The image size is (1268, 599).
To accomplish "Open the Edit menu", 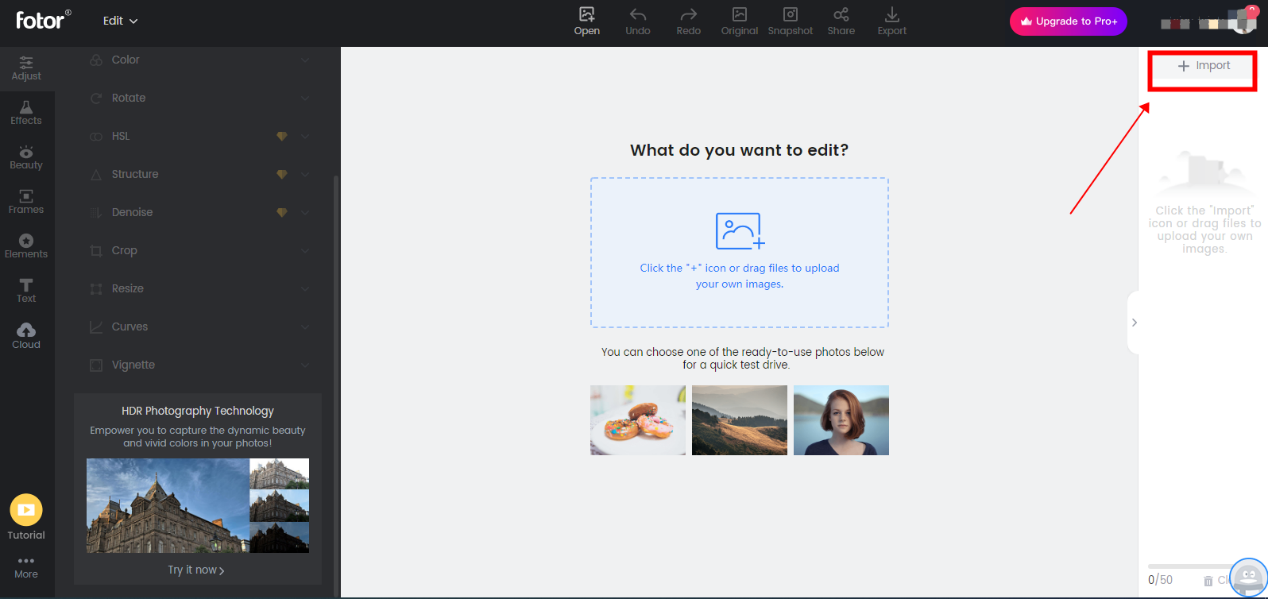I will tap(118, 19).
